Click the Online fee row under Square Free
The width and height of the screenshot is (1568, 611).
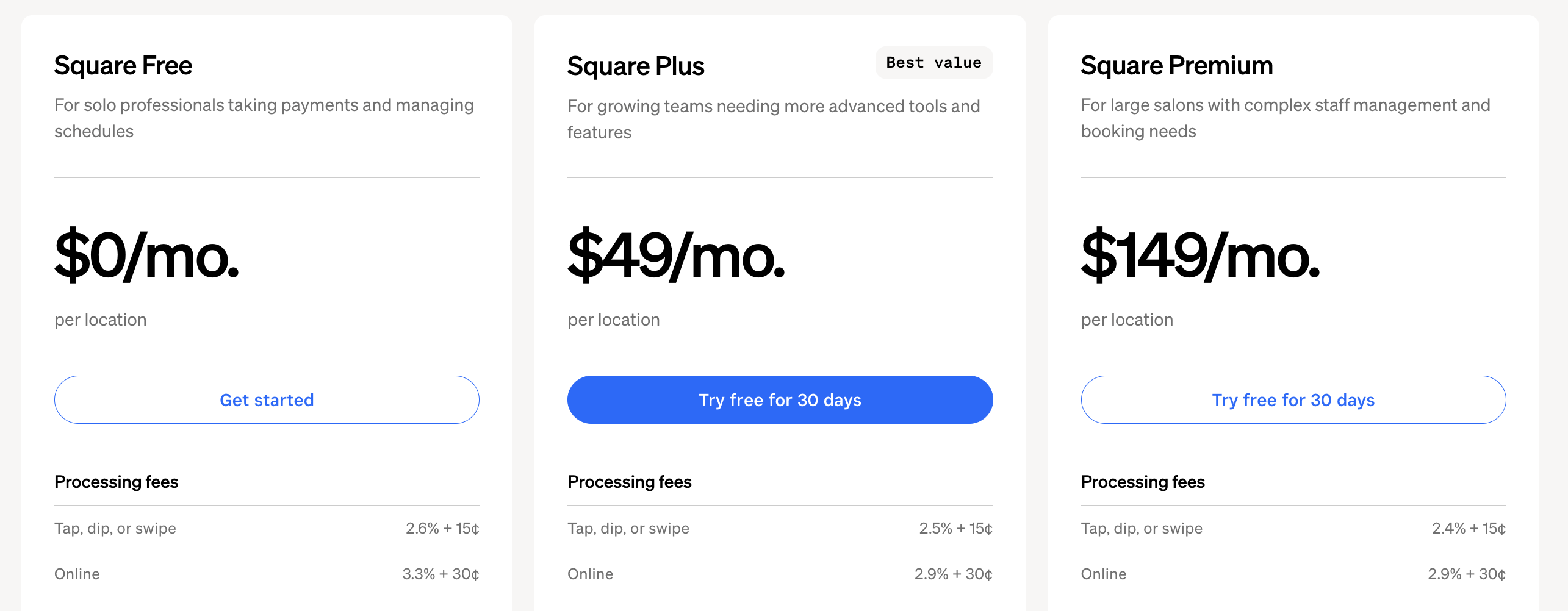77,574
